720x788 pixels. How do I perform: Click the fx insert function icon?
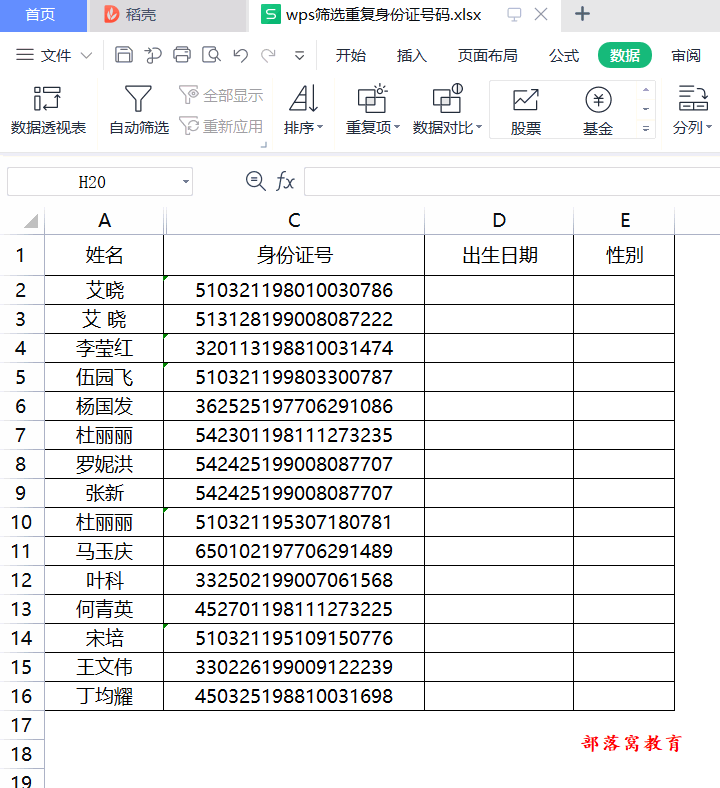[285, 181]
